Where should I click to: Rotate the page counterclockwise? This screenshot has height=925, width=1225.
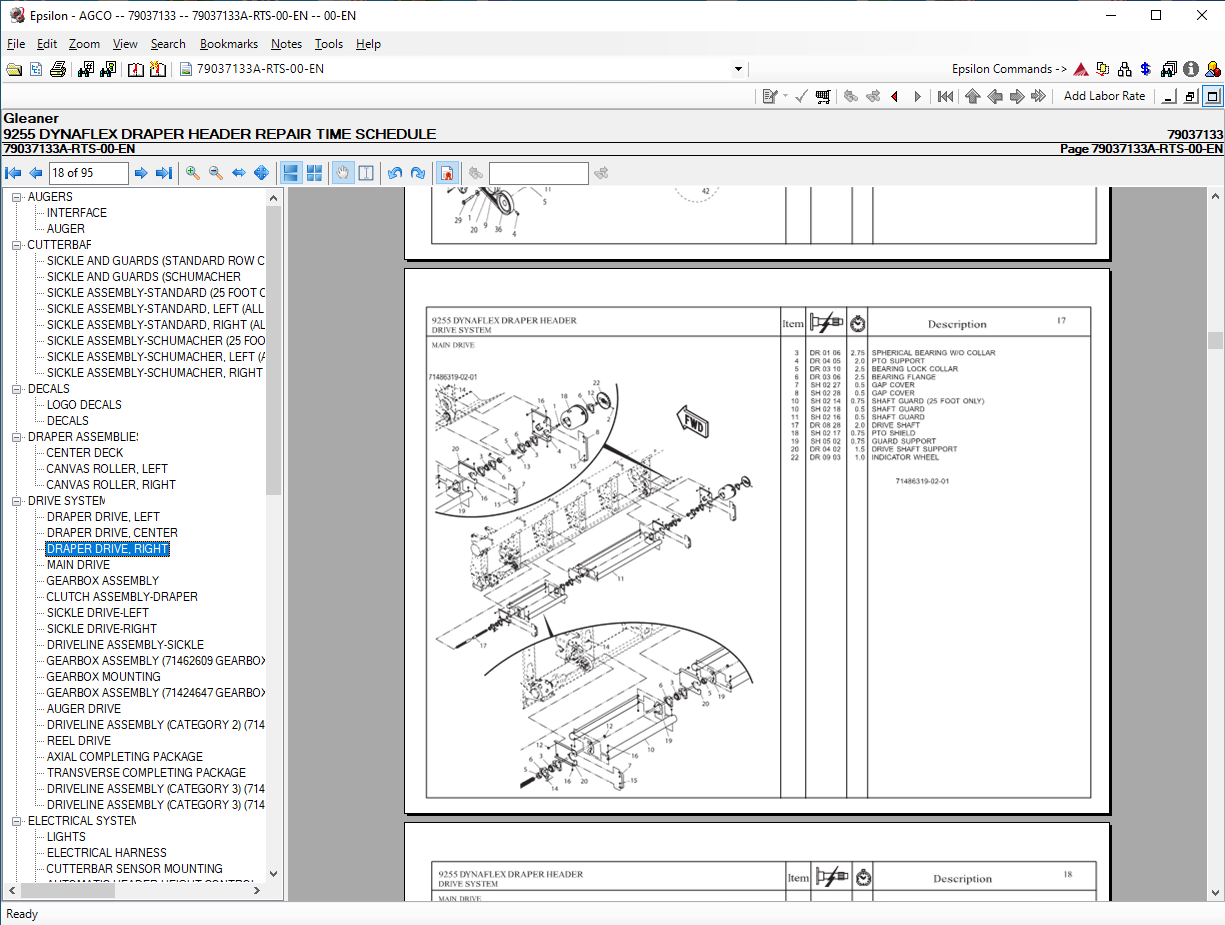pyautogui.click(x=395, y=173)
